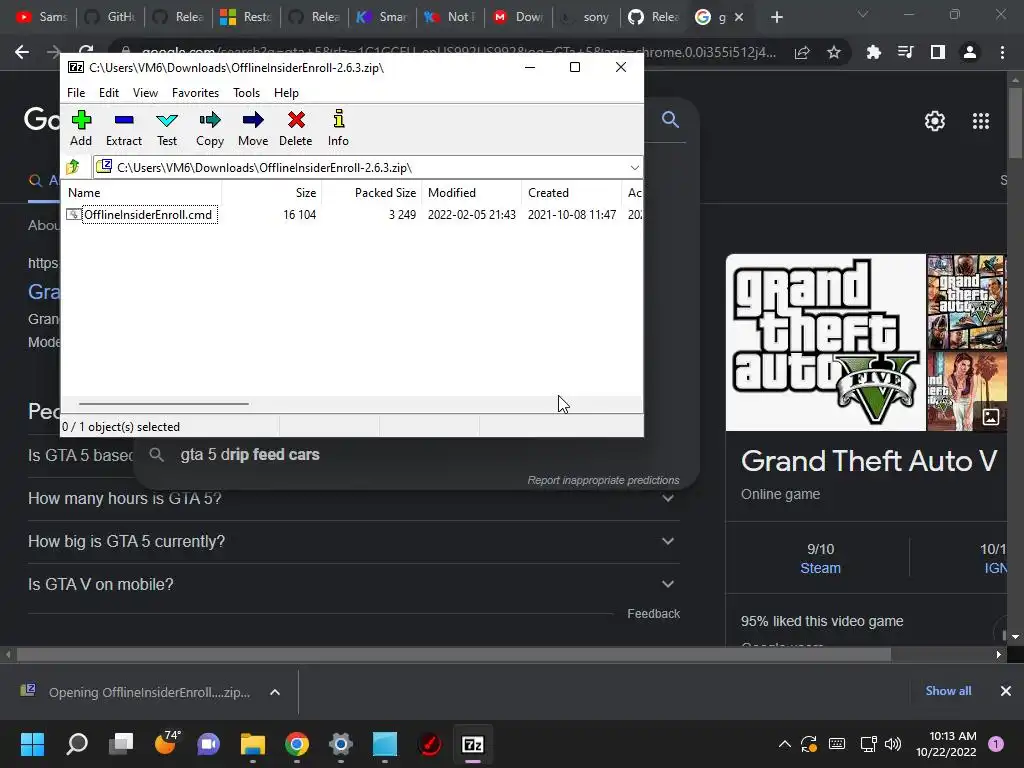
Task: Expand download item options chevron
Action: tap(275, 692)
